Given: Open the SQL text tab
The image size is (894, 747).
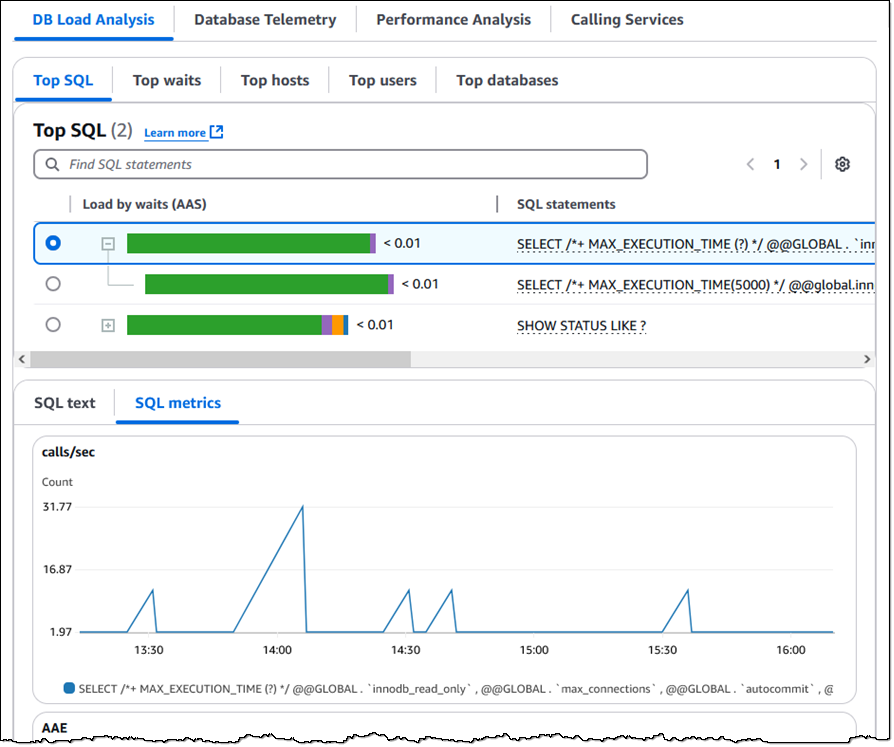Looking at the screenshot, I should (64, 403).
